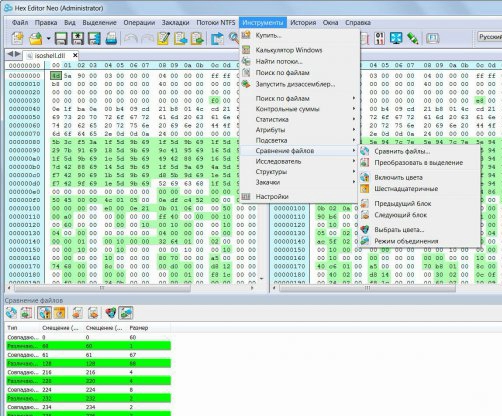Expand Контрольные суммы submenu

(x=299, y=109)
